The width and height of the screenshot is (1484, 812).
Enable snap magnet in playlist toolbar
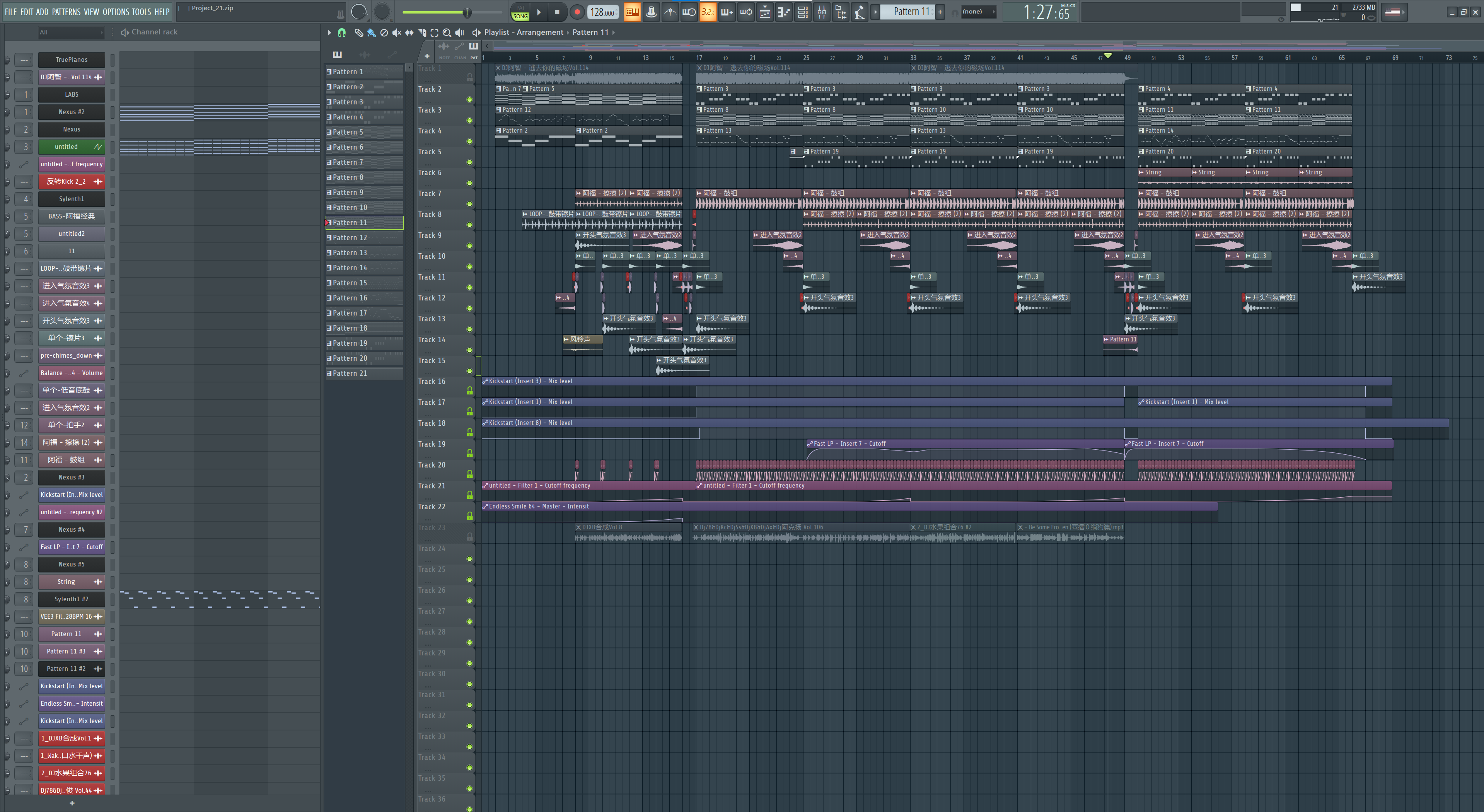point(342,33)
